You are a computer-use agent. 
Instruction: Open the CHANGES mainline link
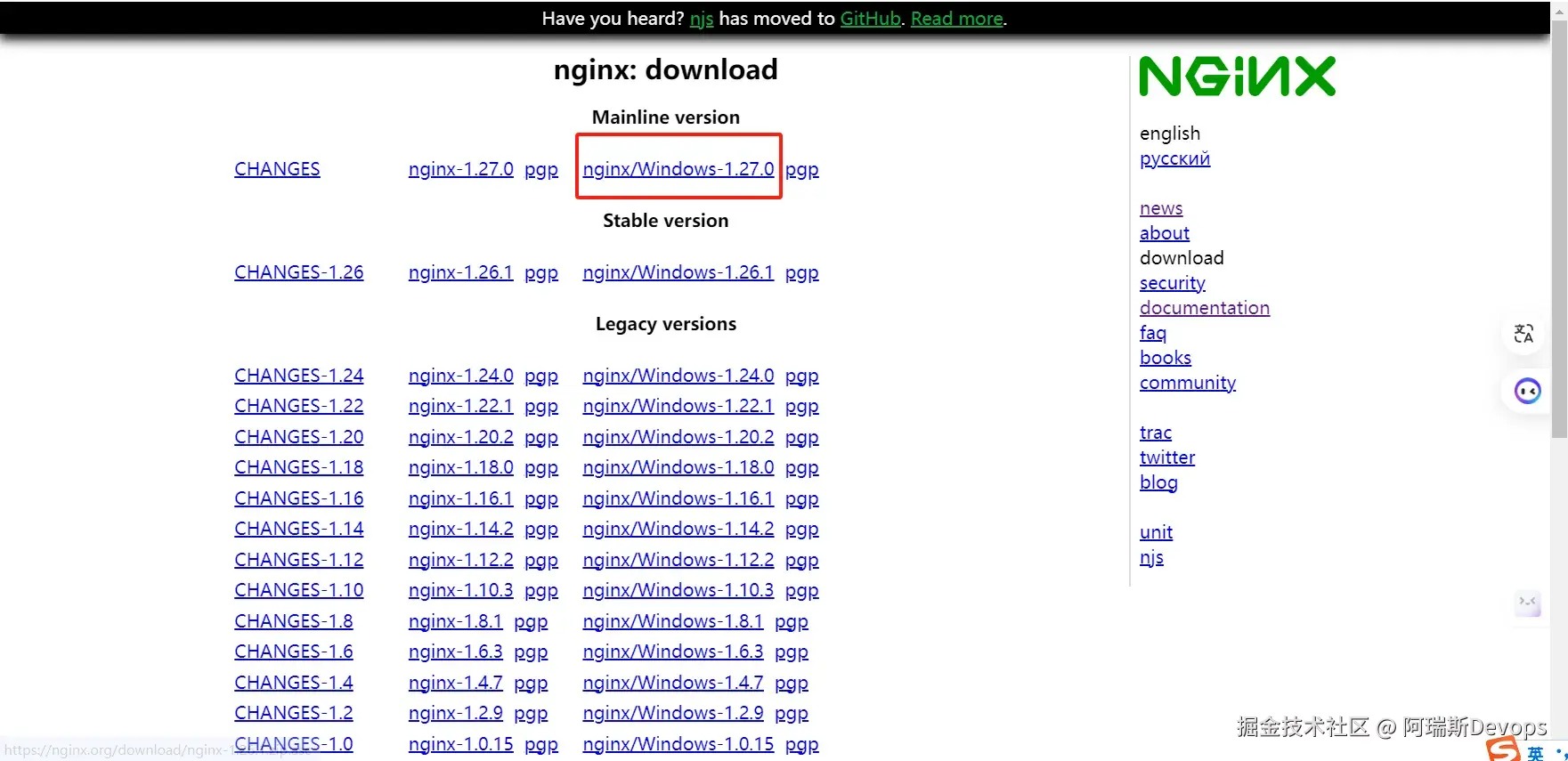[277, 169]
